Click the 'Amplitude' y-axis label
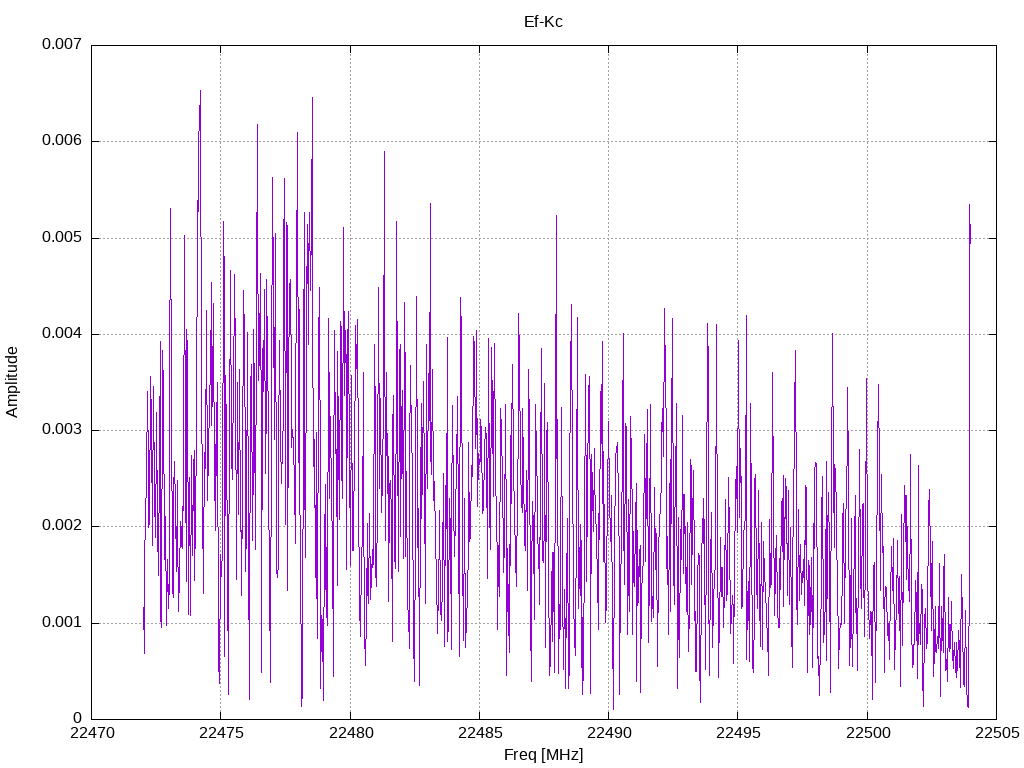Viewport: 1024px width, 768px height. click(x=12, y=382)
